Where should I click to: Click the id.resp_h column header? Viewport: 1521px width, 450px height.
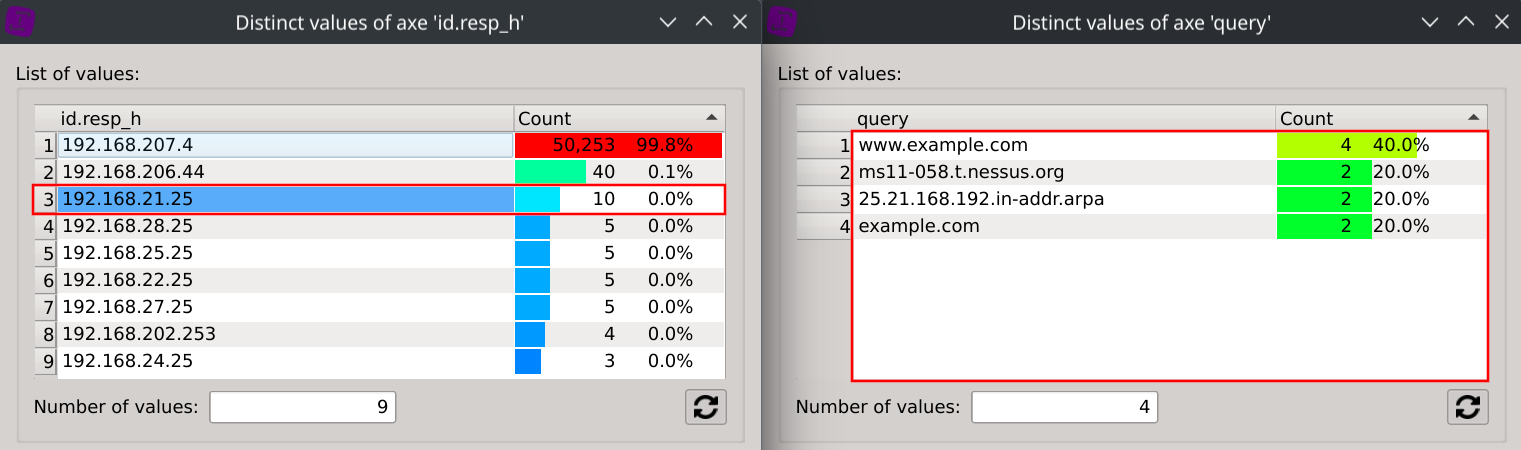pyautogui.click(x=285, y=118)
